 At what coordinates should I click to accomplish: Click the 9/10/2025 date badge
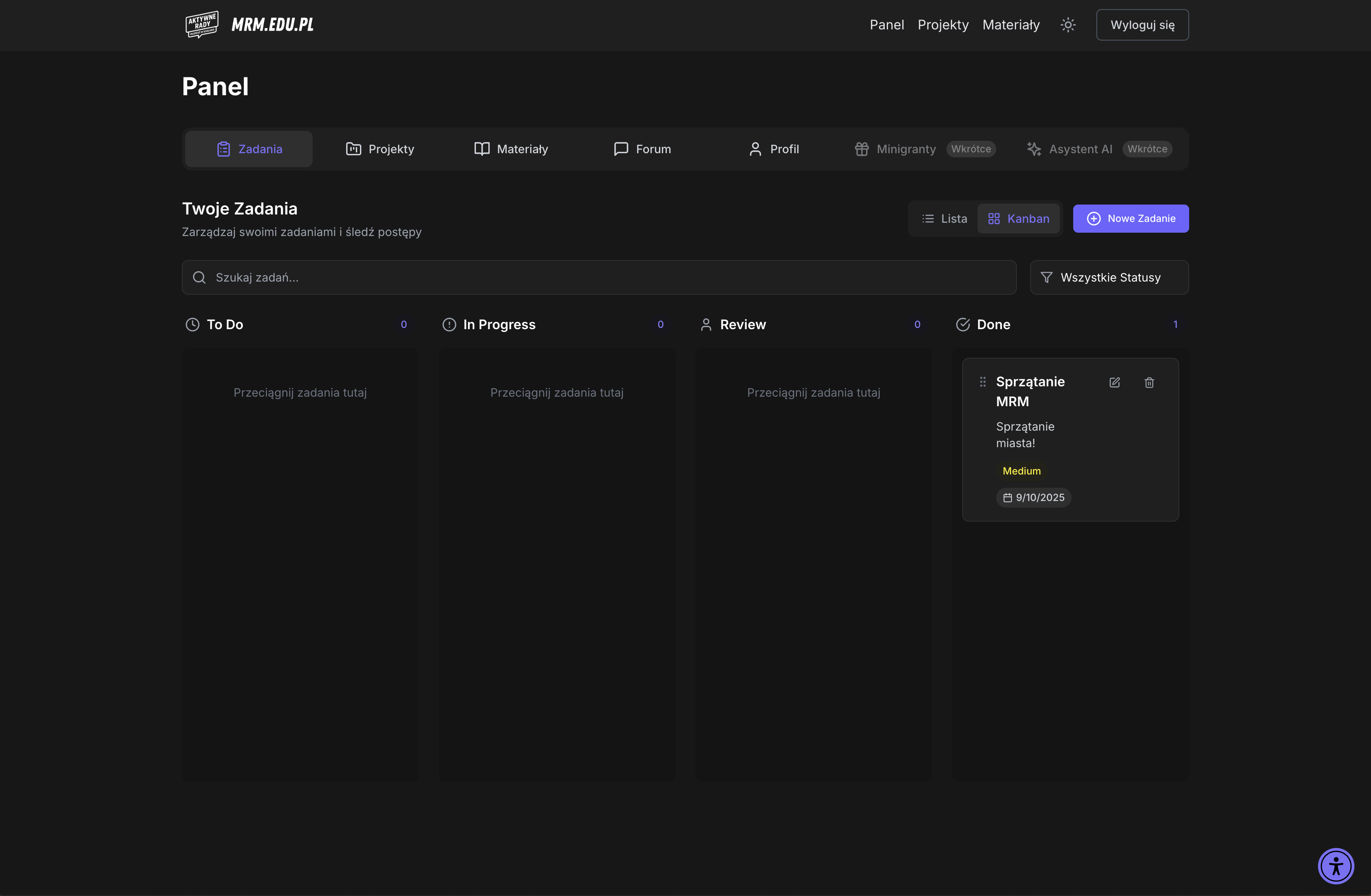point(1033,498)
